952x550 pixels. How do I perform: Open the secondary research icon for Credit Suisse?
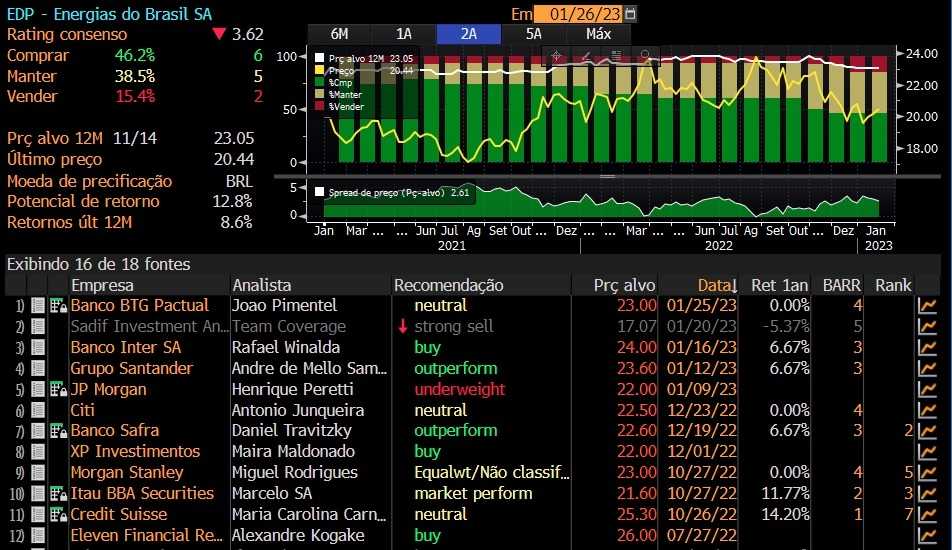tap(58, 515)
